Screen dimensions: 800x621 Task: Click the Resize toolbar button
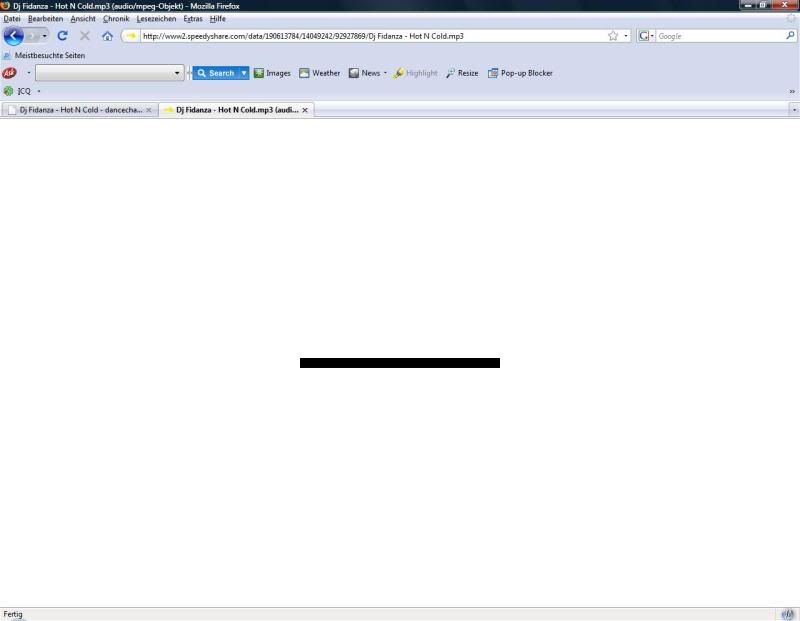click(462, 73)
